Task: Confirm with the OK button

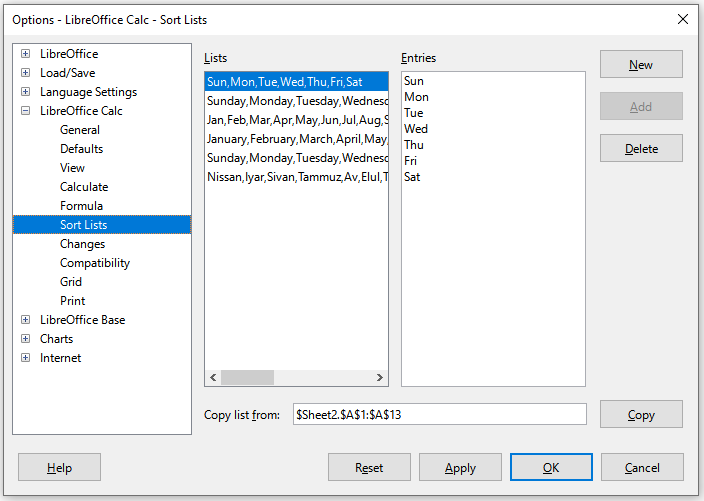Action: pos(551,467)
